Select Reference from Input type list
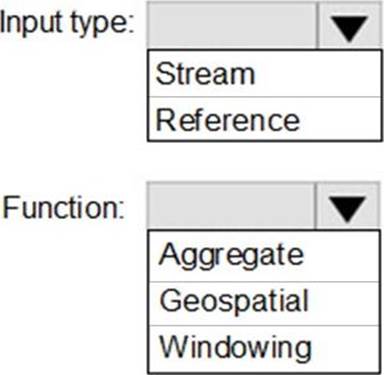 pos(264,119)
